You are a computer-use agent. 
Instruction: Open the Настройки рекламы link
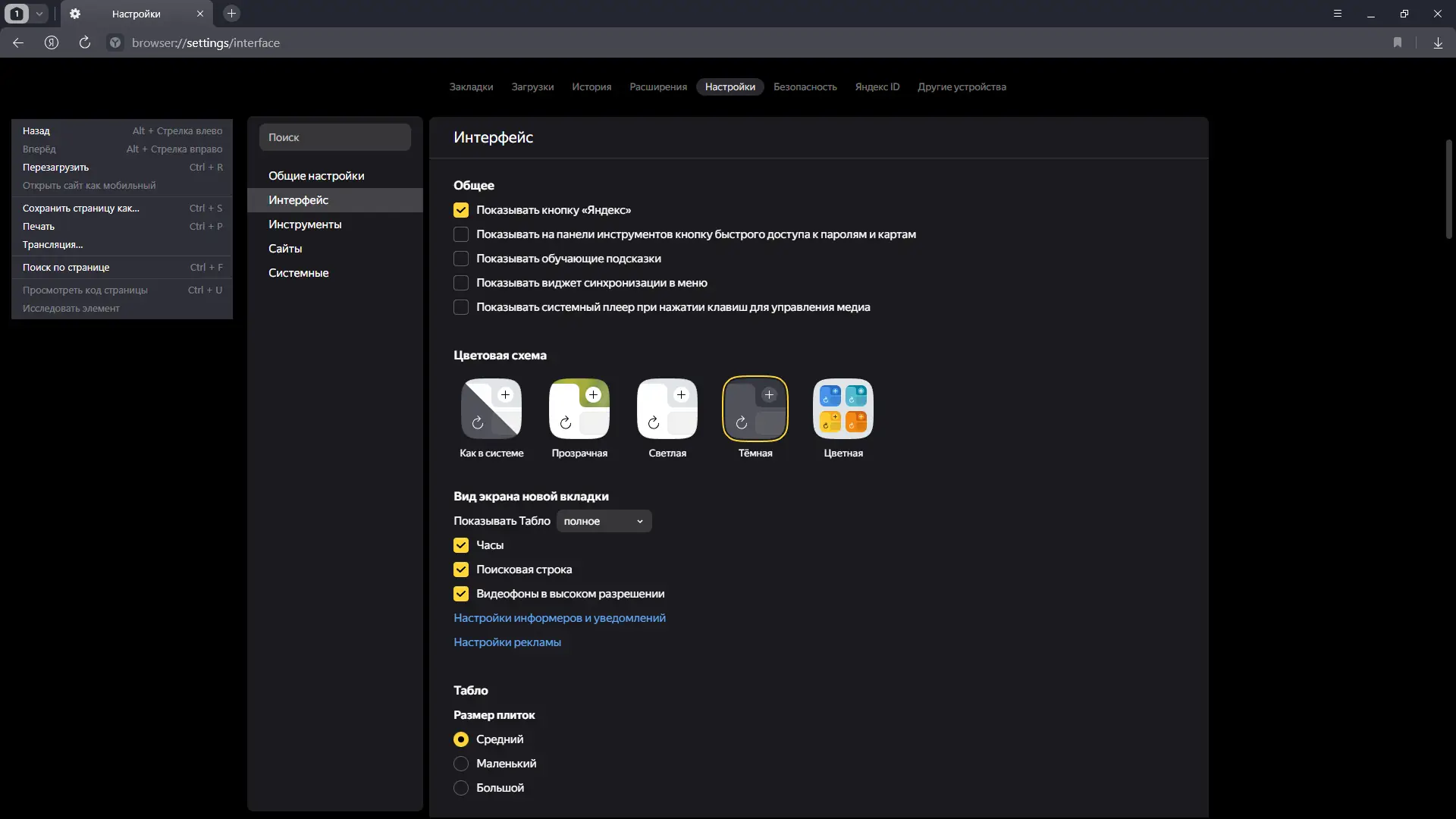[507, 642]
